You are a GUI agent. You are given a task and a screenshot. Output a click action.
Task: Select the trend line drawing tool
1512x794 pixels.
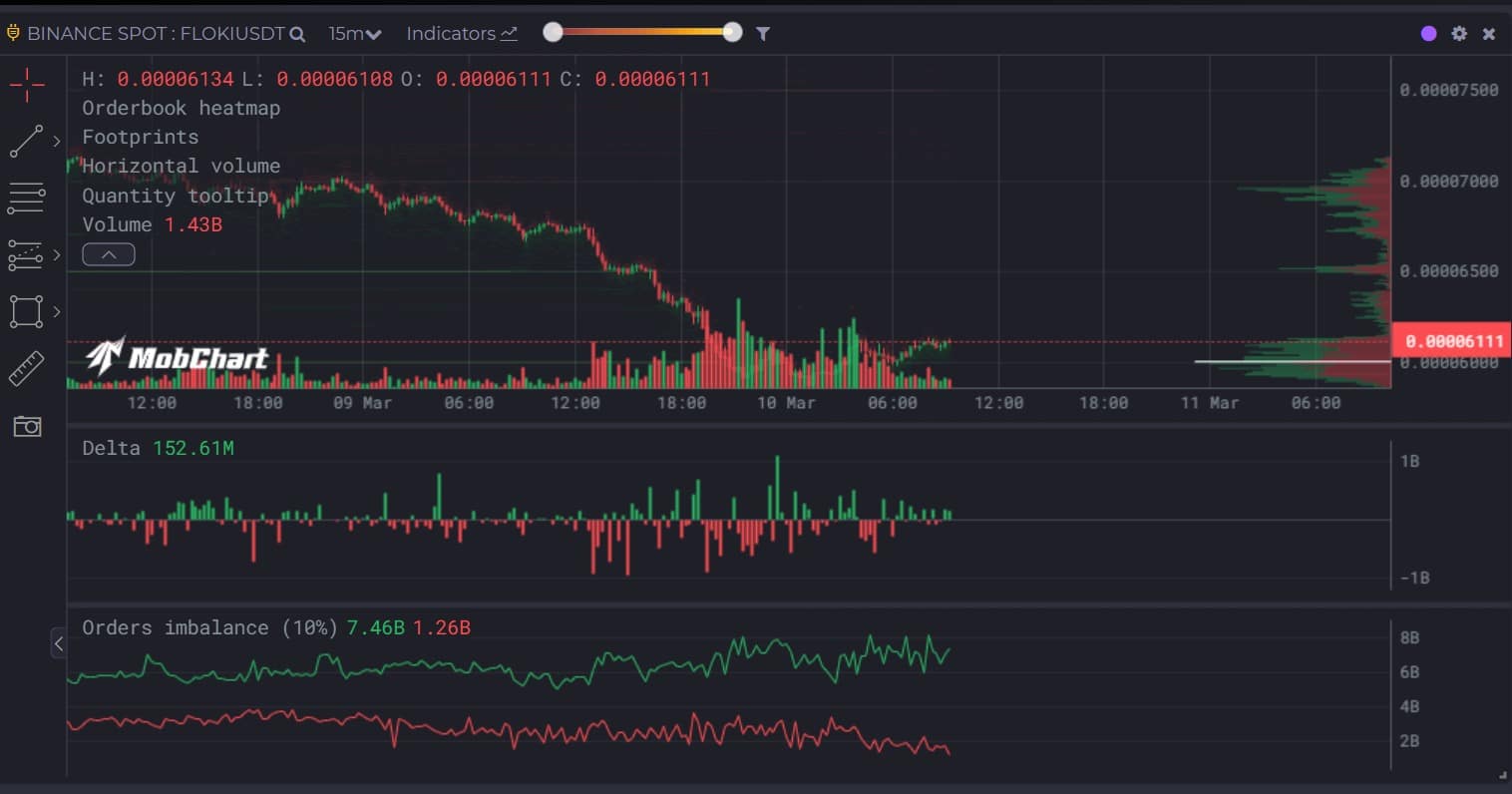(26, 142)
